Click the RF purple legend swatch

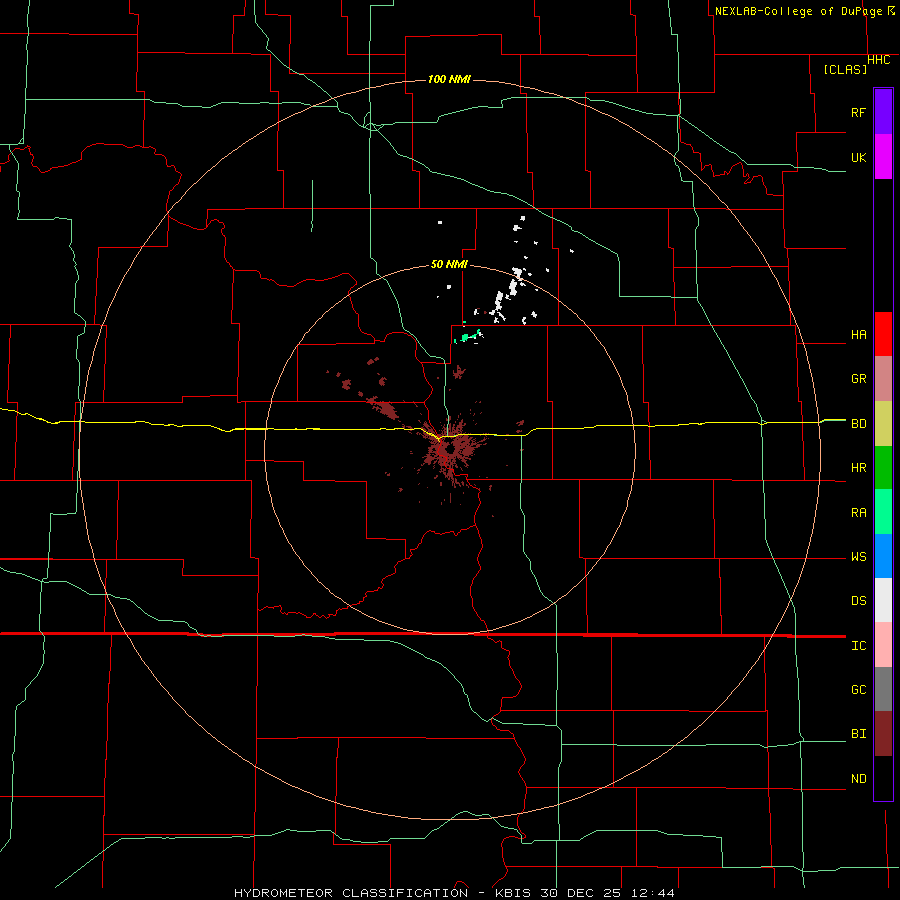[883, 112]
